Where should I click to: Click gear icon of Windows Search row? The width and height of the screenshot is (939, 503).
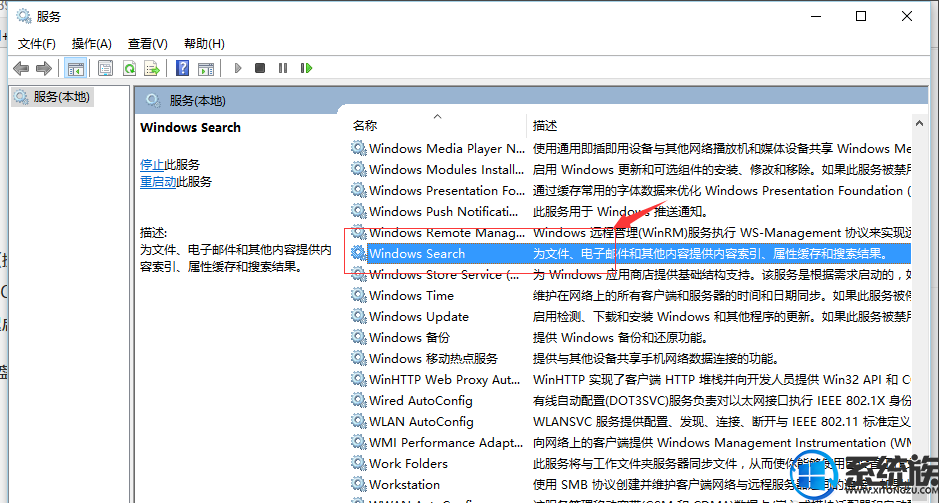359,253
